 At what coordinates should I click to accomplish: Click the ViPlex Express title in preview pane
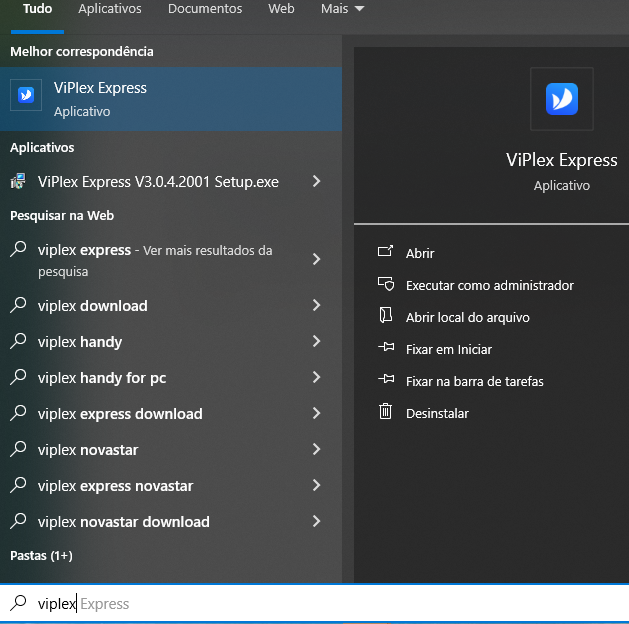click(x=561, y=160)
